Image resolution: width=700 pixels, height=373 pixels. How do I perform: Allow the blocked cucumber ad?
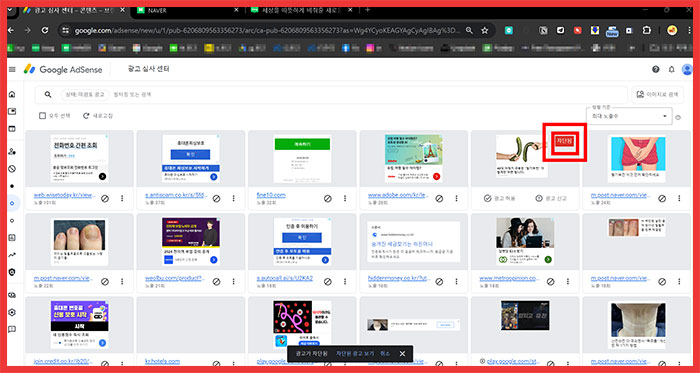[x=499, y=199]
